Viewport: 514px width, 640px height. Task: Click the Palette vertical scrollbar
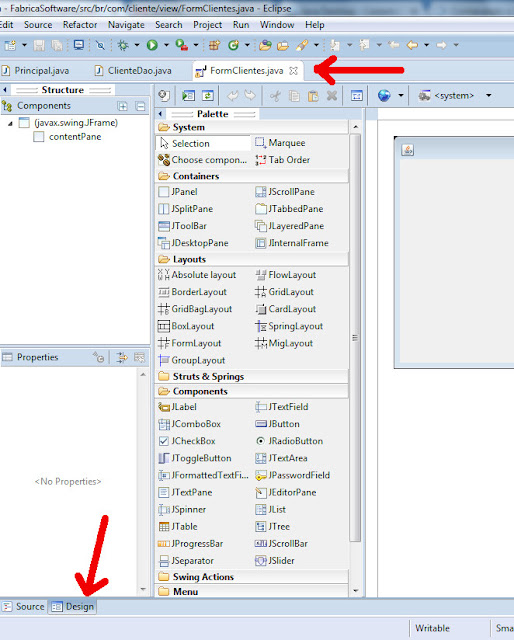355,338
